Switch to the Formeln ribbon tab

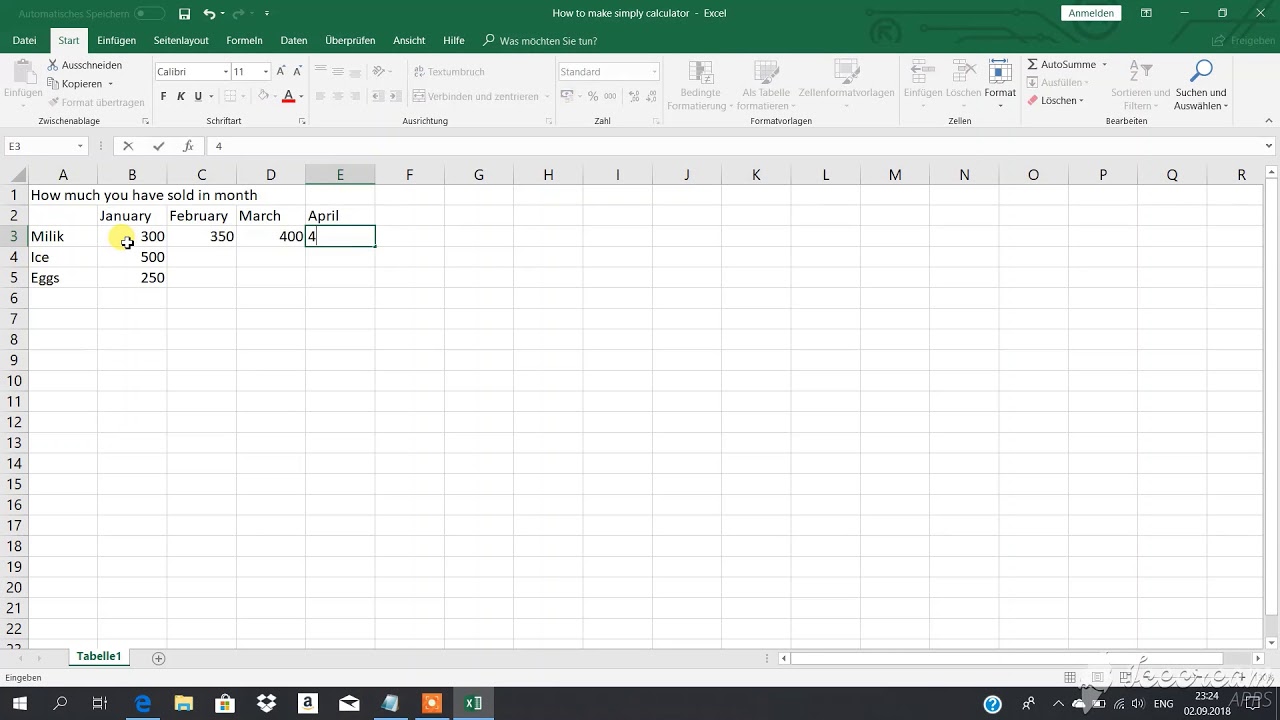tap(245, 41)
